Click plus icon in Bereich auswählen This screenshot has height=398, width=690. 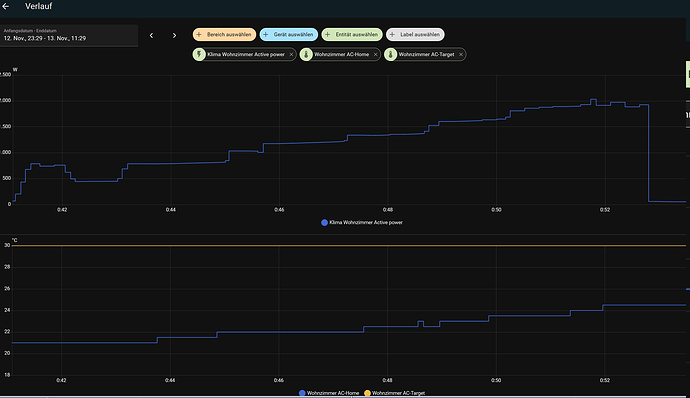(x=199, y=34)
